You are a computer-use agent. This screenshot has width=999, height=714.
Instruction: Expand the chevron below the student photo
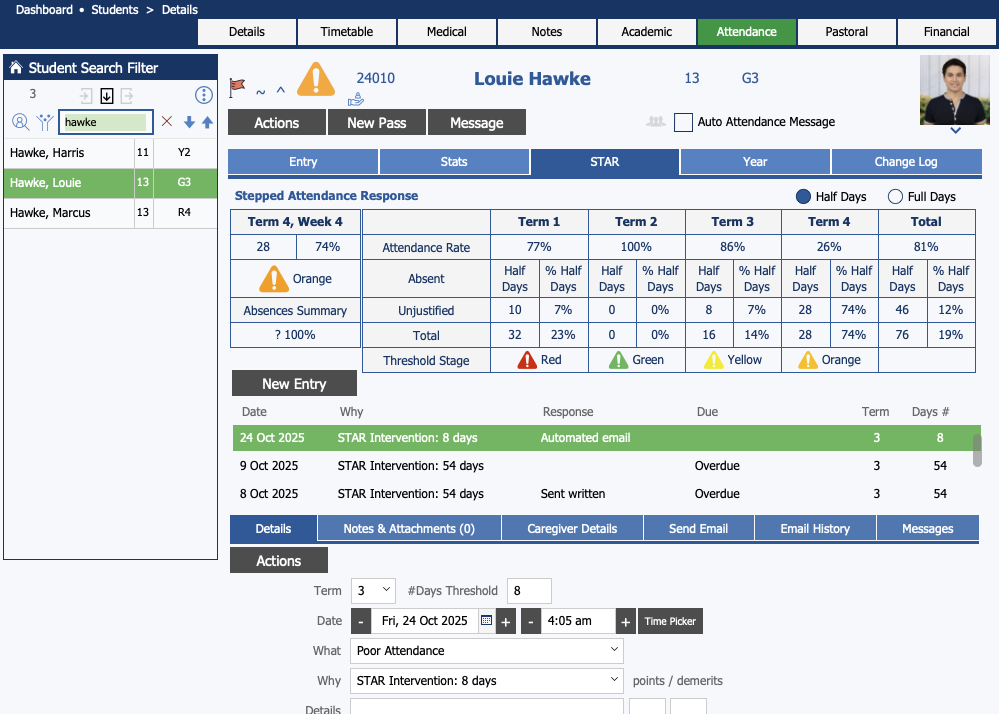955,130
